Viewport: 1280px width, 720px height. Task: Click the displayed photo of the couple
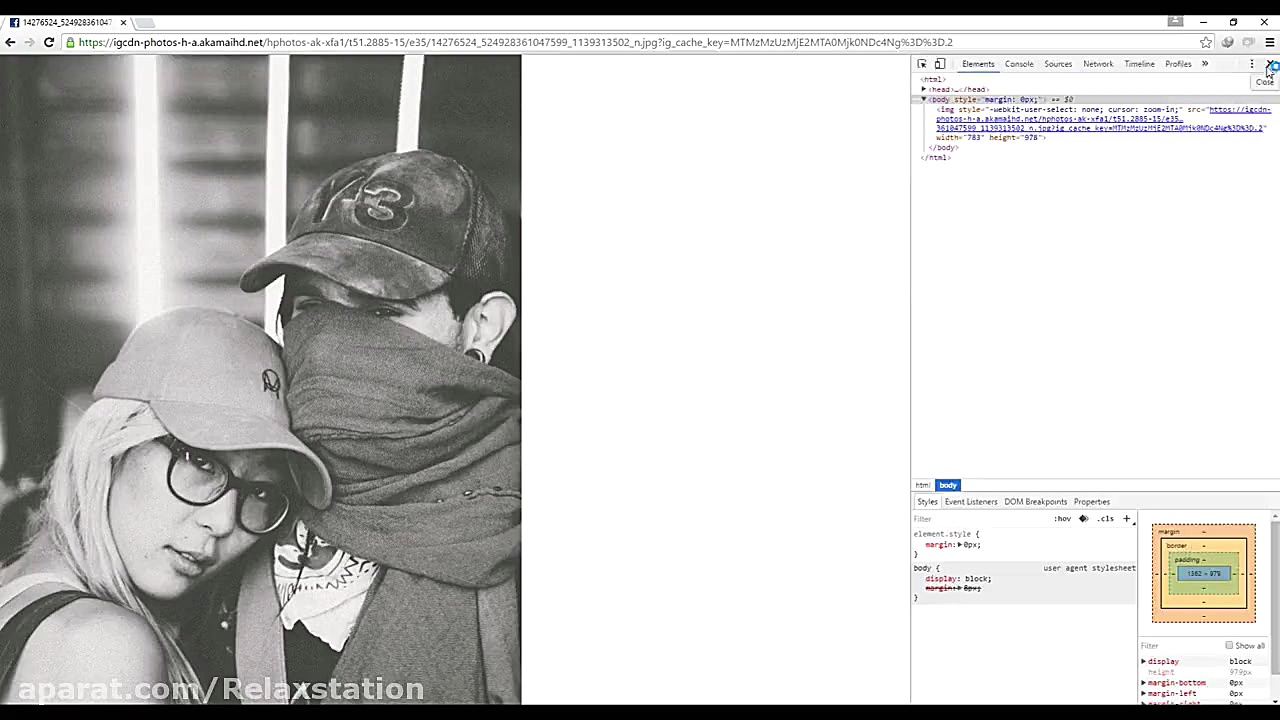point(260,380)
